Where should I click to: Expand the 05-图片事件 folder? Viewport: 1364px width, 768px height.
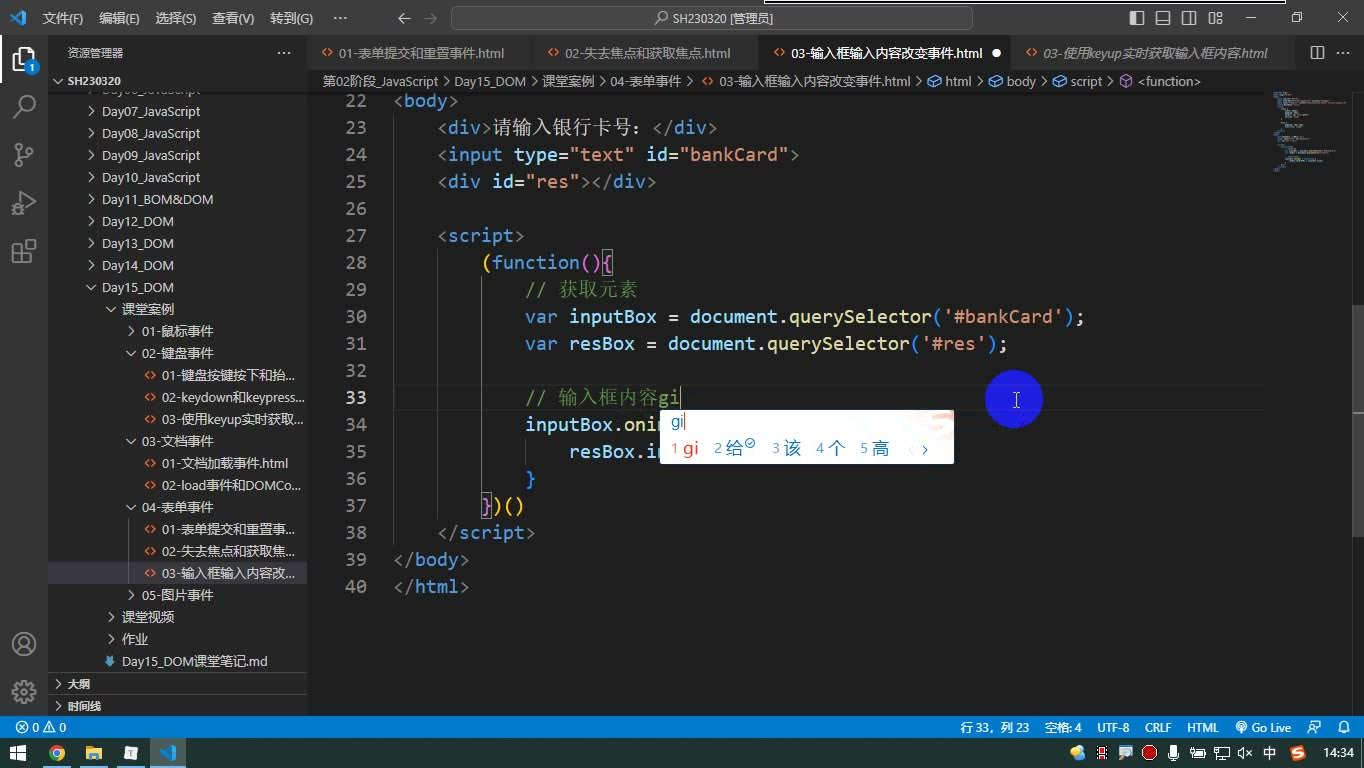tap(177, 595)
